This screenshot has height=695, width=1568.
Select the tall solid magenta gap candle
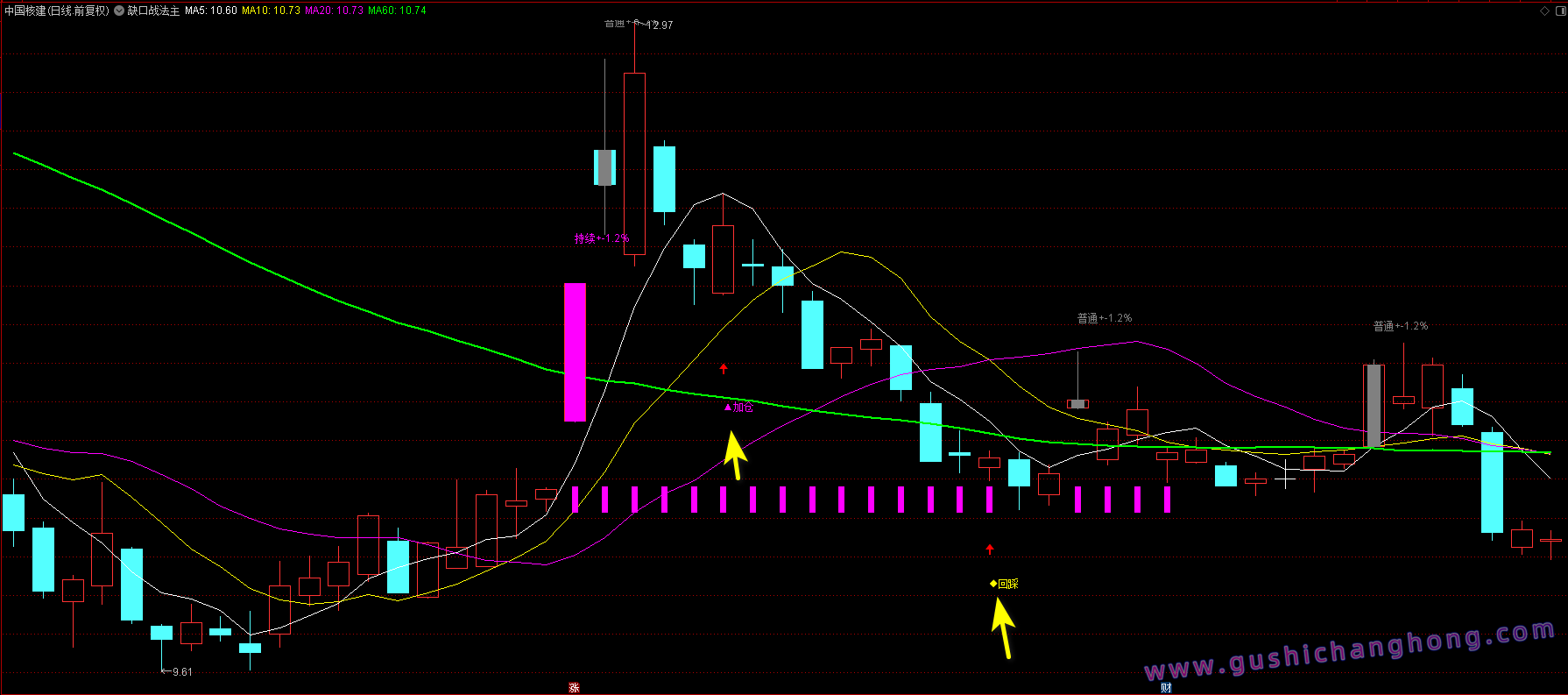pyautogui.click(x=575, y=352)
